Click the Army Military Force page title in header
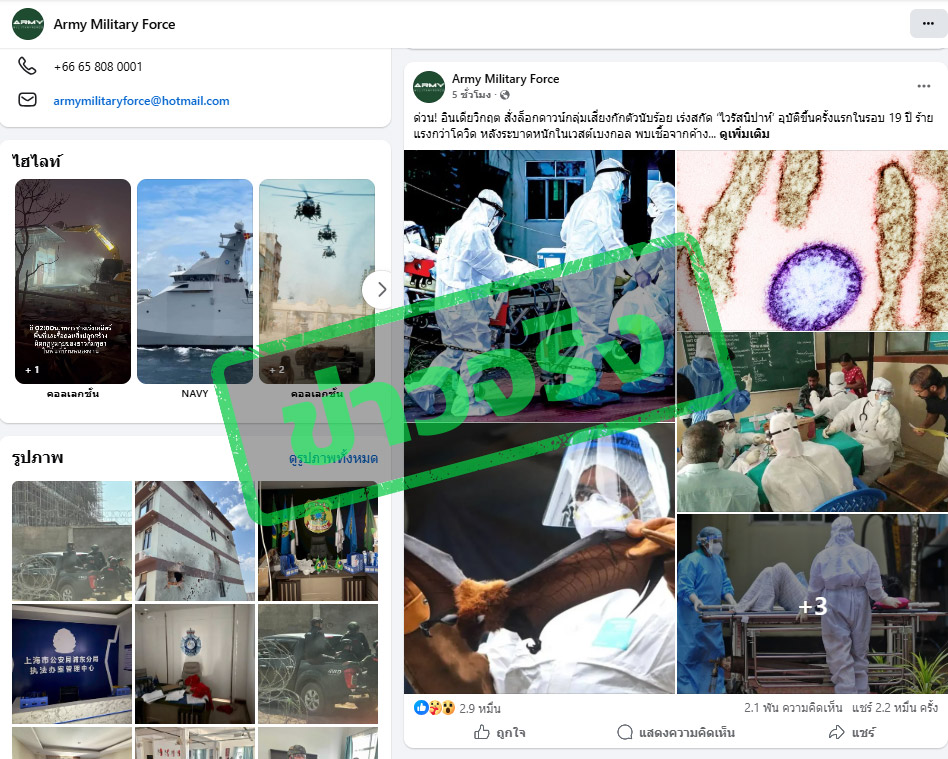 click(114, 24)
